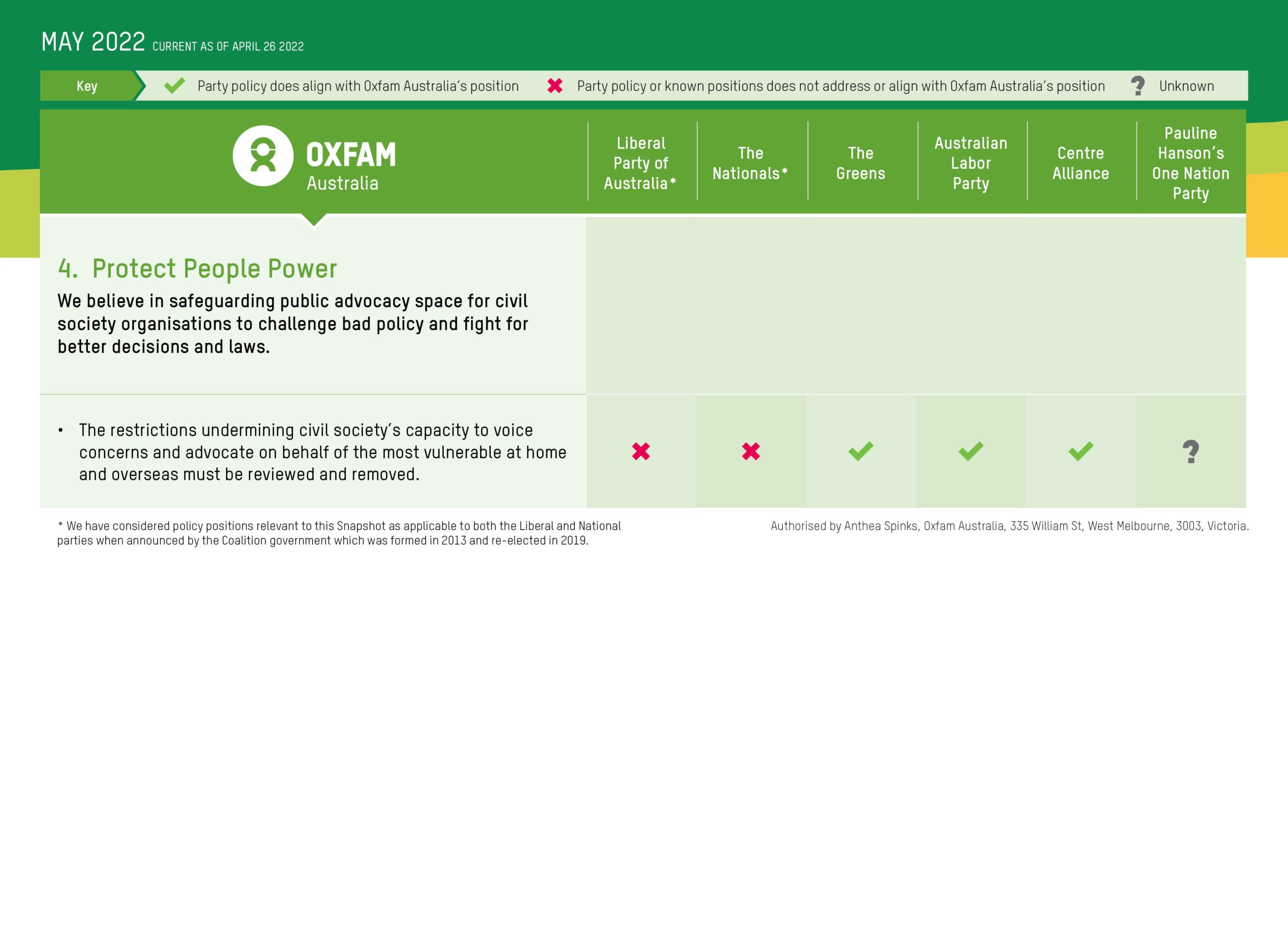Screen dimensions: 1288x946
Task: Click the grey question mark beside Unknown
Action: point(1138,86)
